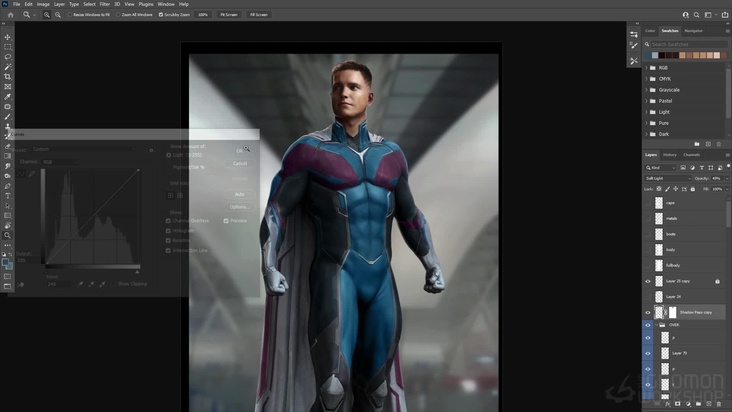Add a layer mask in Layers panel
Viewport: 732px width, 412px height.
pos(677,404)
